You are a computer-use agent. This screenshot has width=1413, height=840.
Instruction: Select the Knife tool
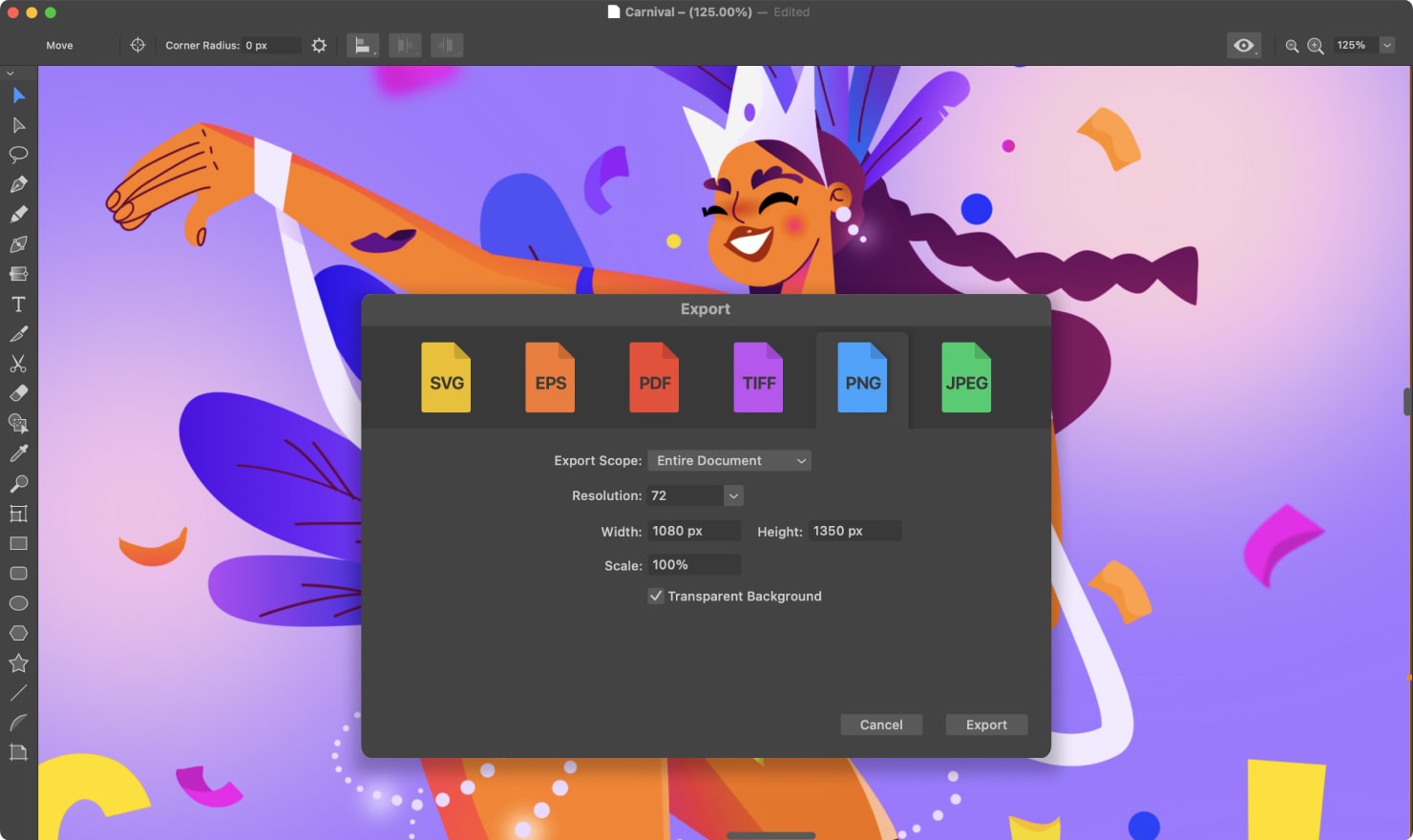tap(18, 334)
